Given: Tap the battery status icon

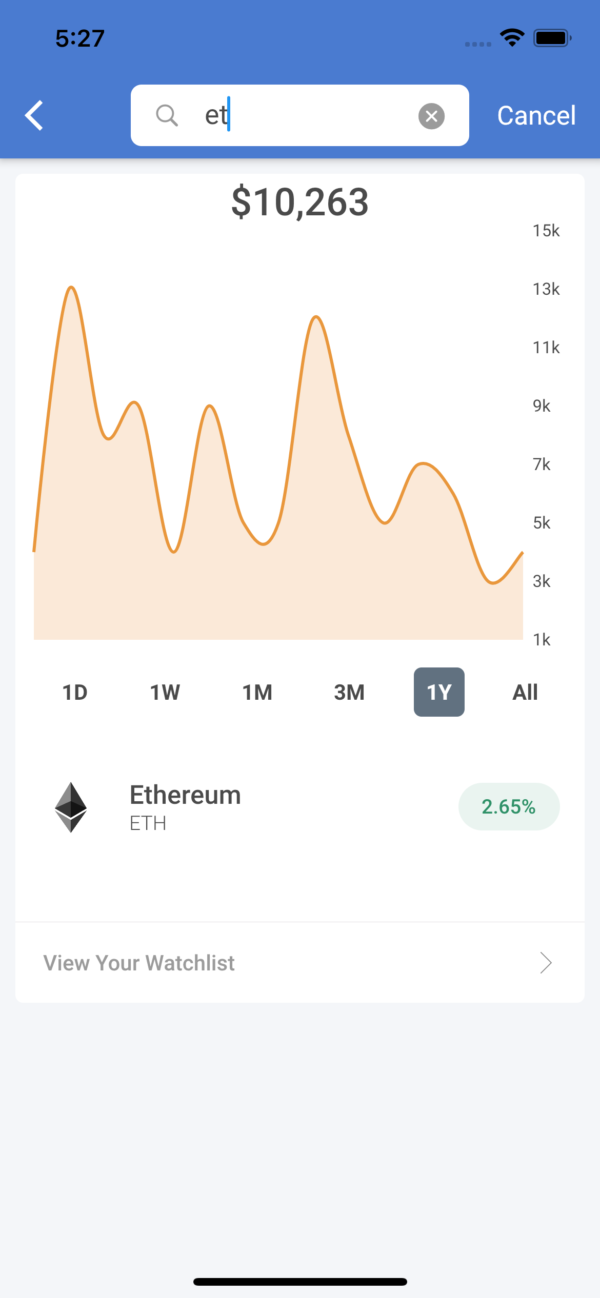Looking at the screenshot, I should point(552,38).
